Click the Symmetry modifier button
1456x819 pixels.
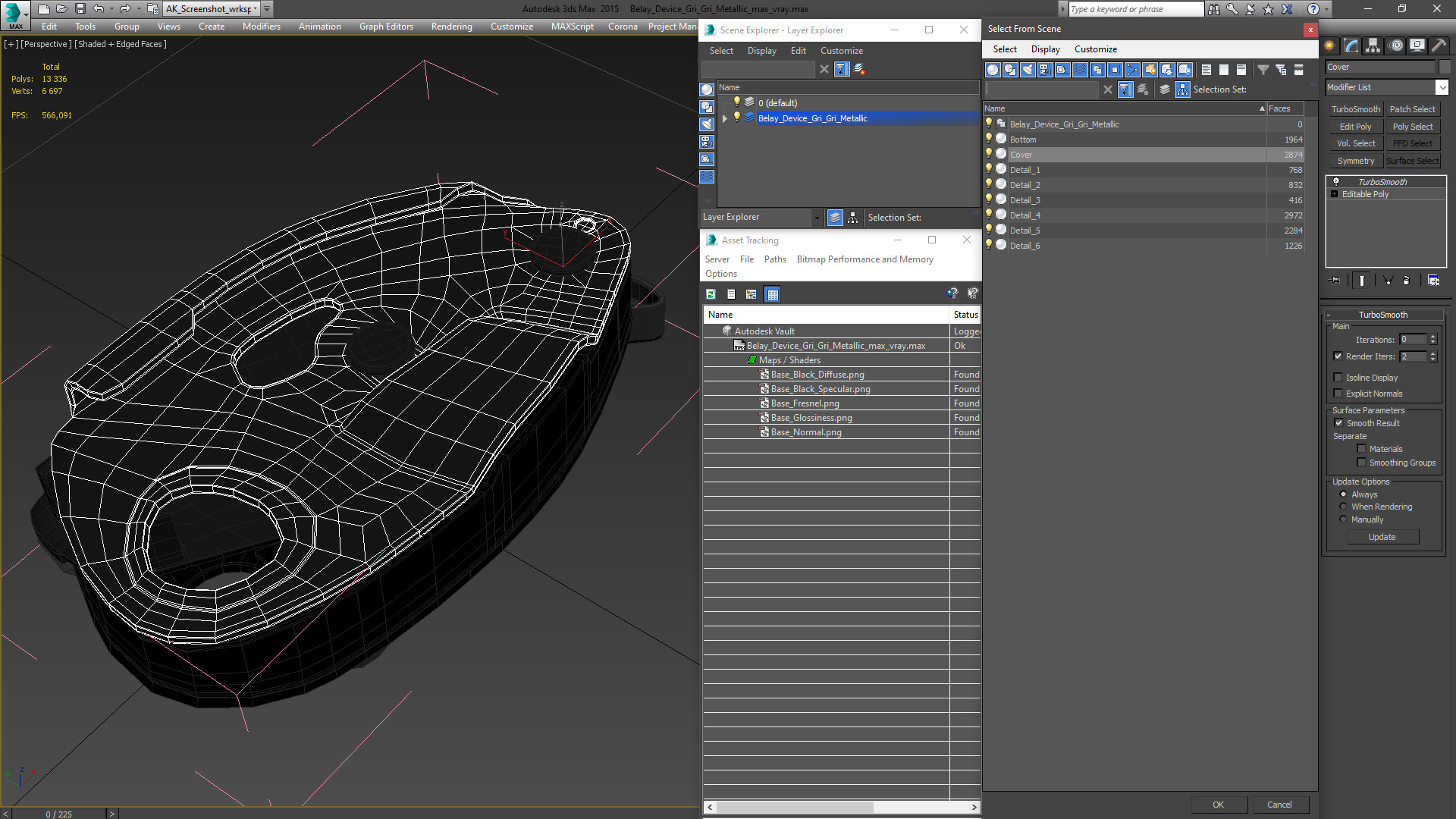pyautogui.click(x=1355, y=161)
